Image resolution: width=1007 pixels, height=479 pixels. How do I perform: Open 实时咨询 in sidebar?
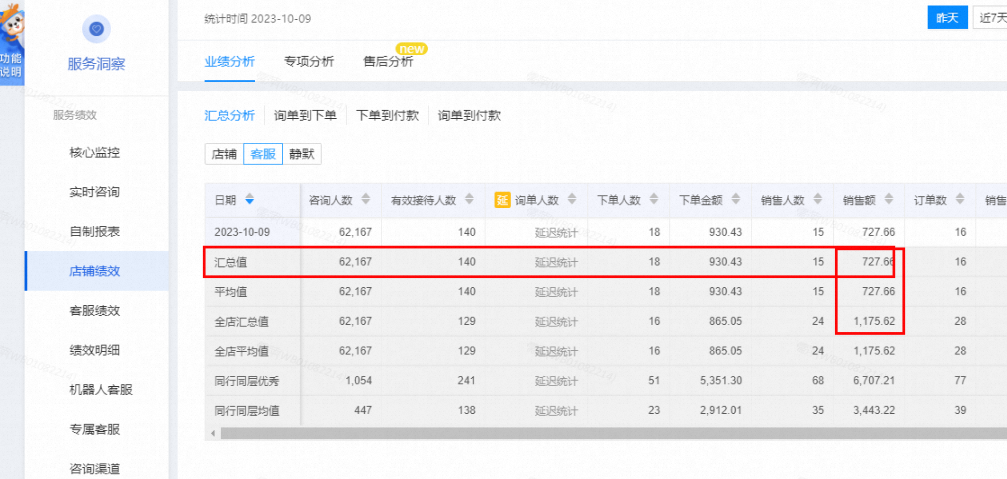[94, 192]
